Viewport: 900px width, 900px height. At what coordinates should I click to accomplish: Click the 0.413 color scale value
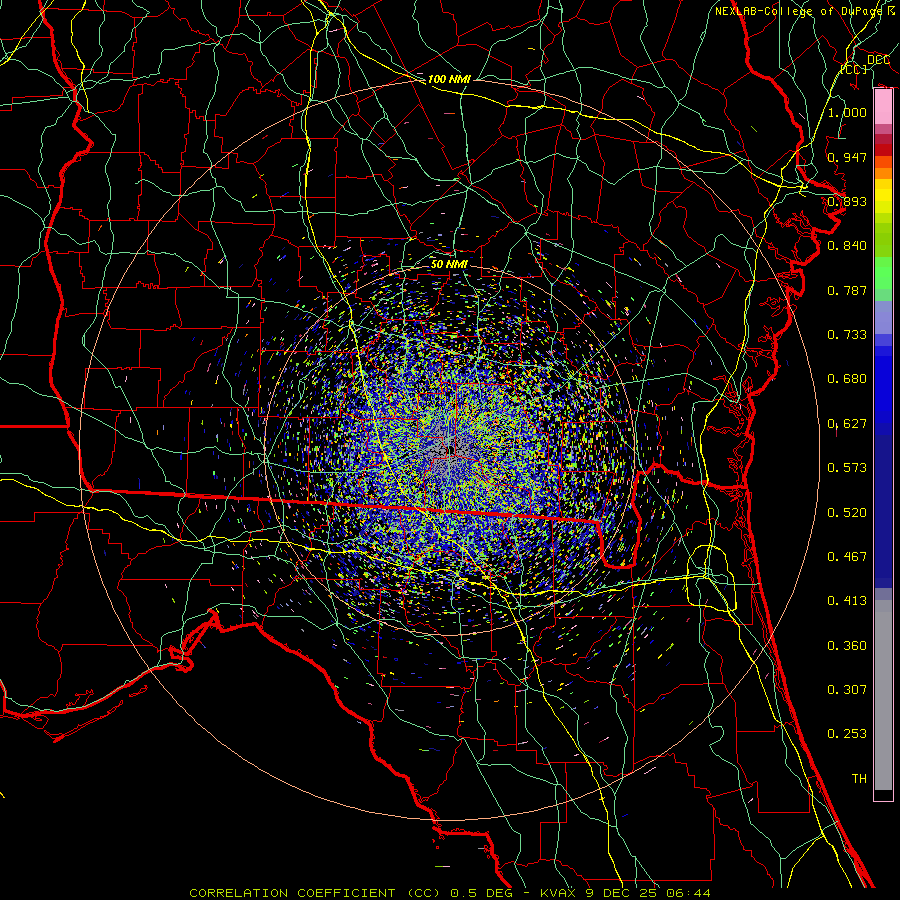[847, 601]
